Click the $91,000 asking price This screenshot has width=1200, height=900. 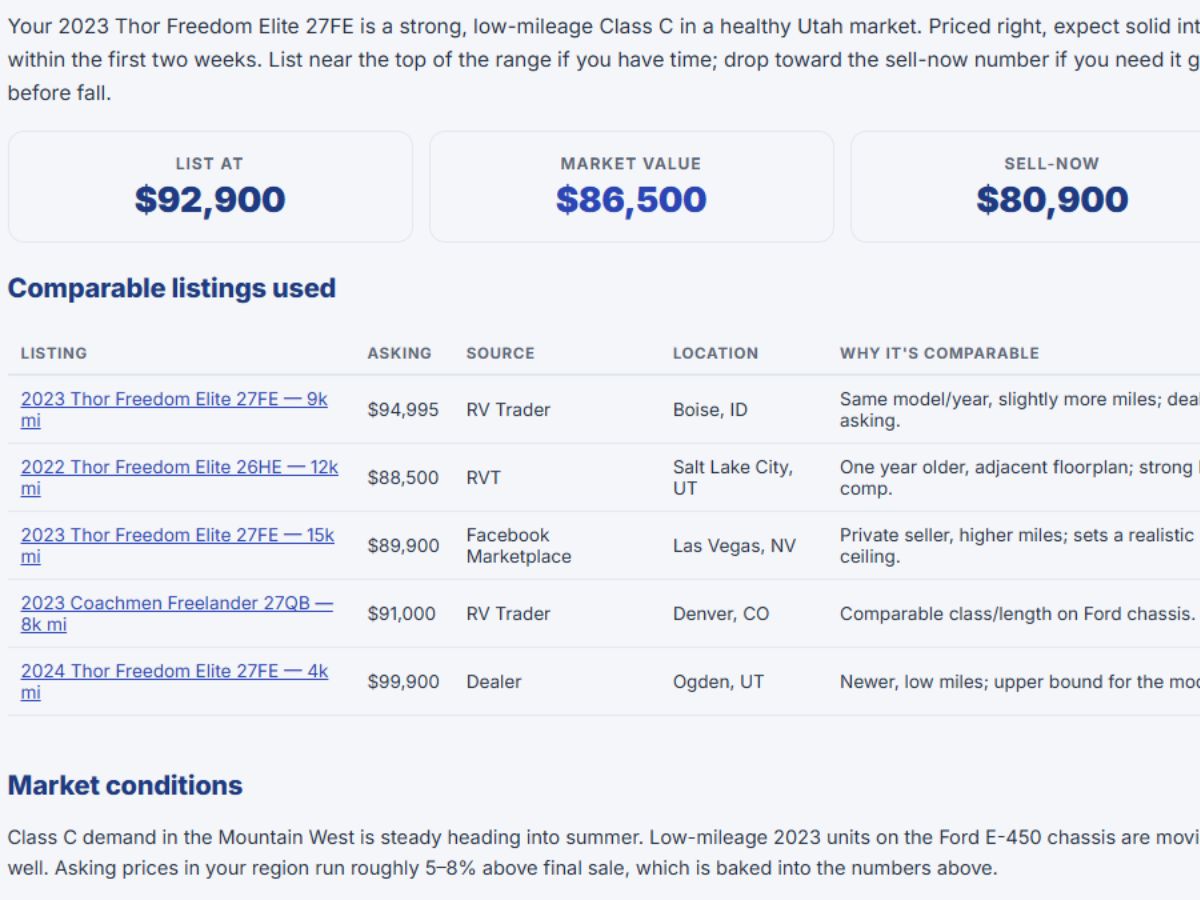coord(401,614)
